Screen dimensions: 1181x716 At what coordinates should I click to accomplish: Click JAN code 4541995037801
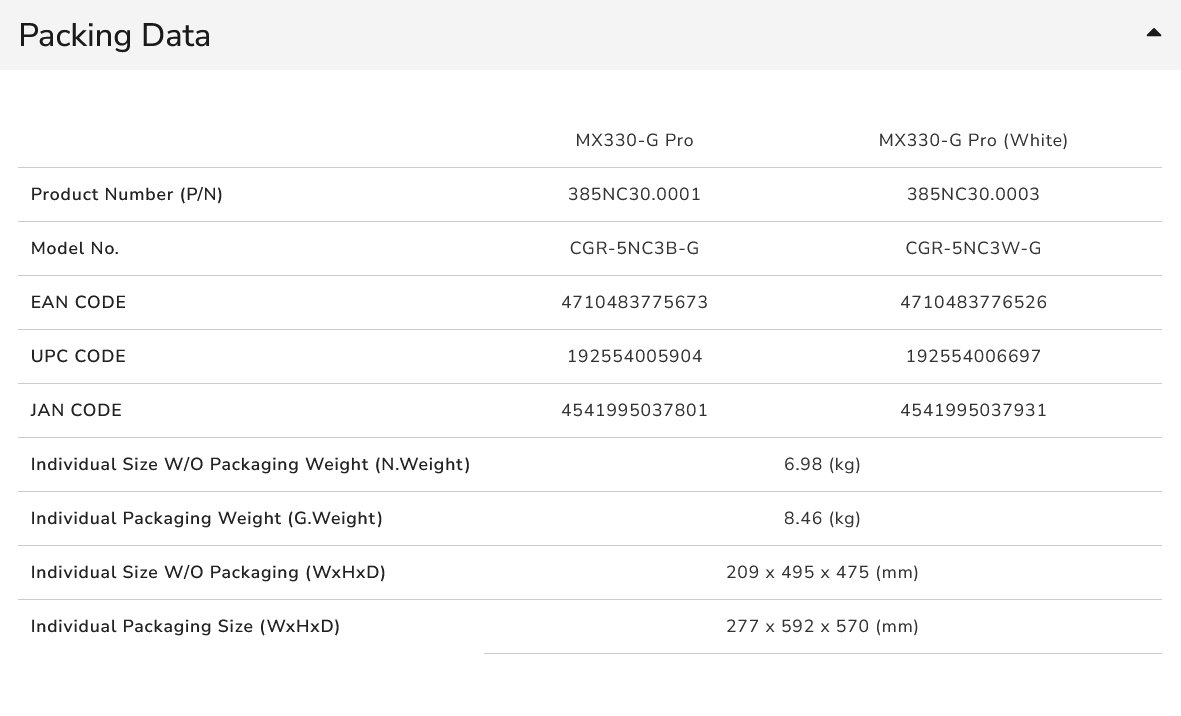pos(634,411)
